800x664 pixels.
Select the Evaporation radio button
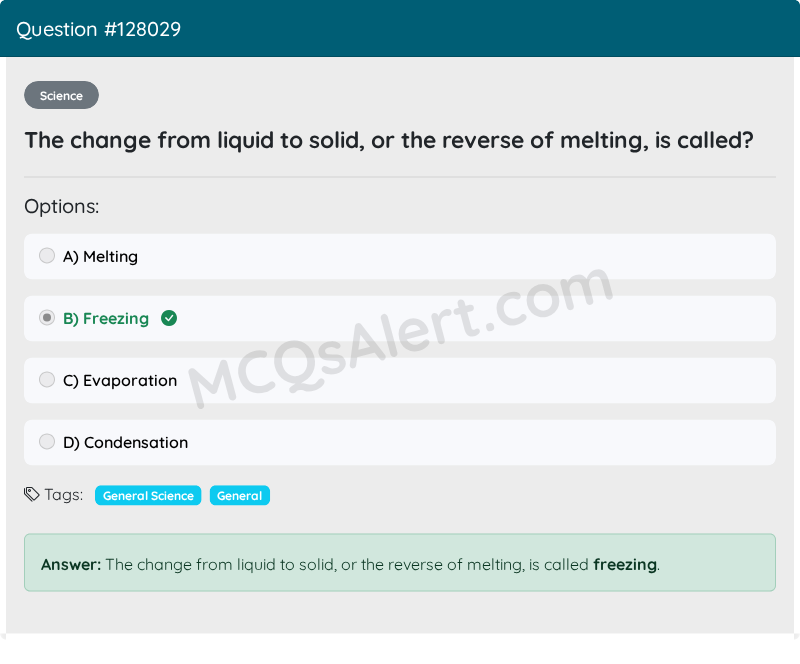pyautogui.click(x=47, y=380)
